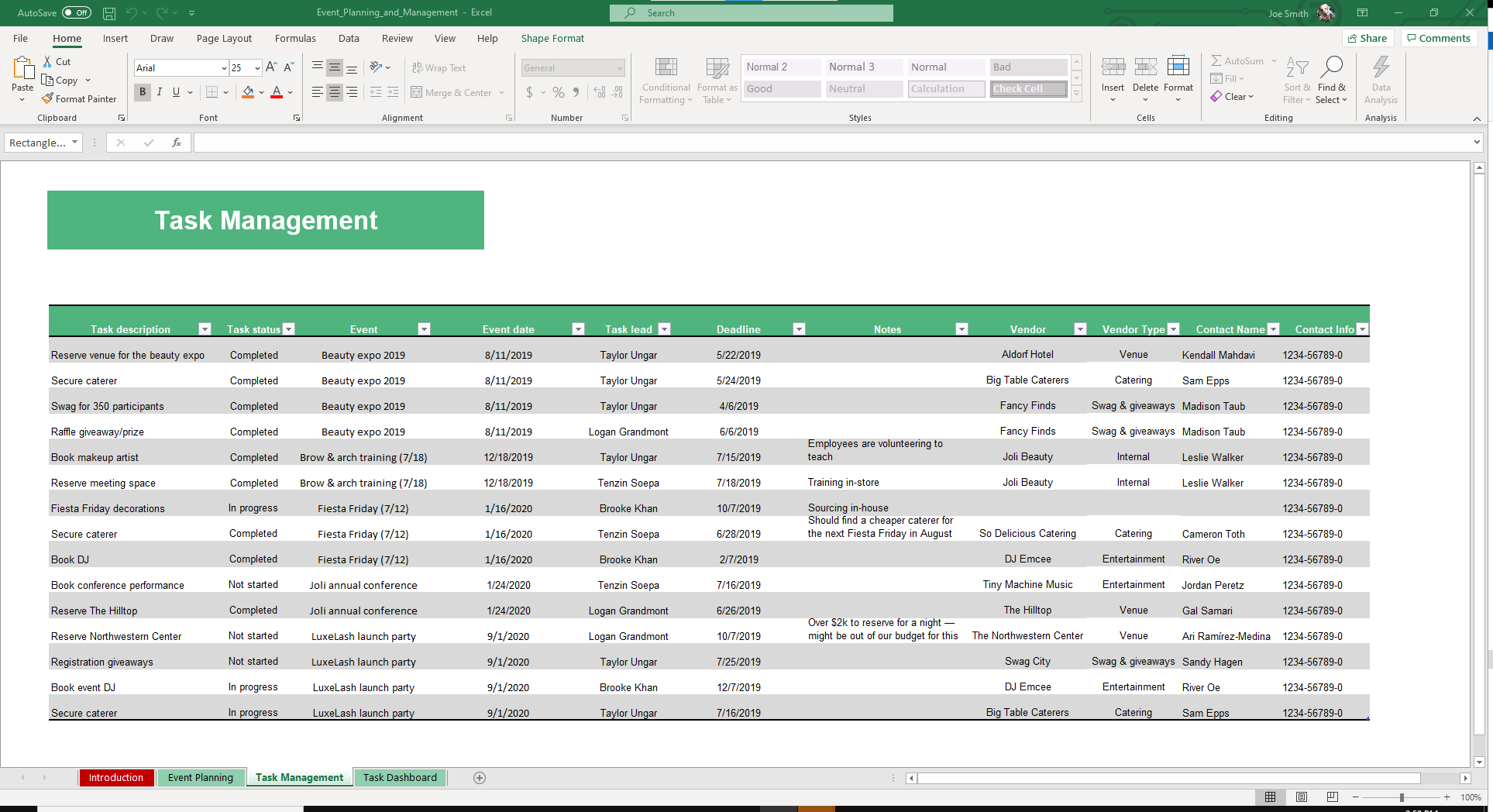Image resolution: width=1493 pixels, height=812 pixels.
Task: Click the Format Painter icon
Action: pyautogui.click(x=48, y=99)
